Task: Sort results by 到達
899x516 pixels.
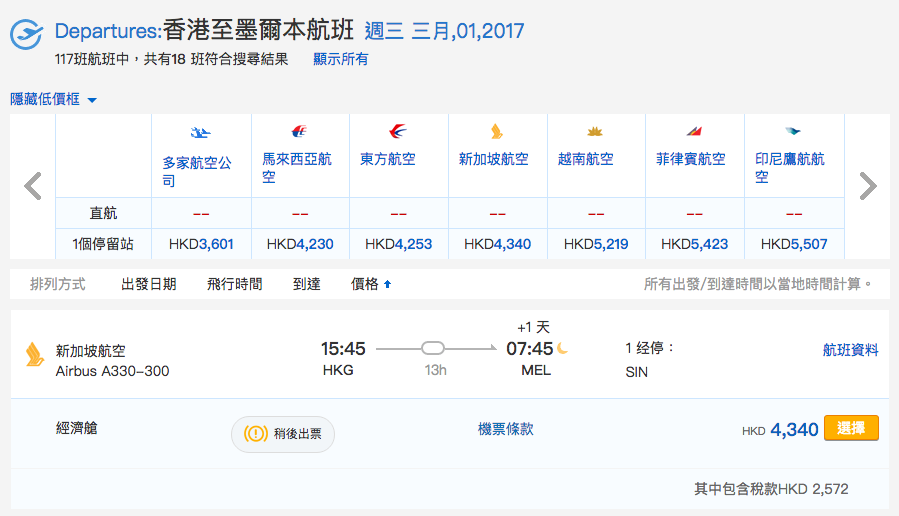Action: [307, 284]
